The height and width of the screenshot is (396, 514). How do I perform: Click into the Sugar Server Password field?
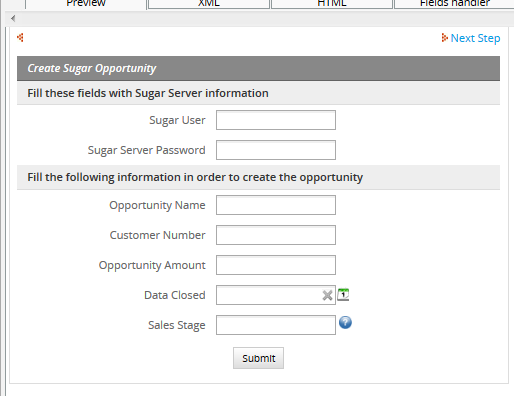[276, 150]
